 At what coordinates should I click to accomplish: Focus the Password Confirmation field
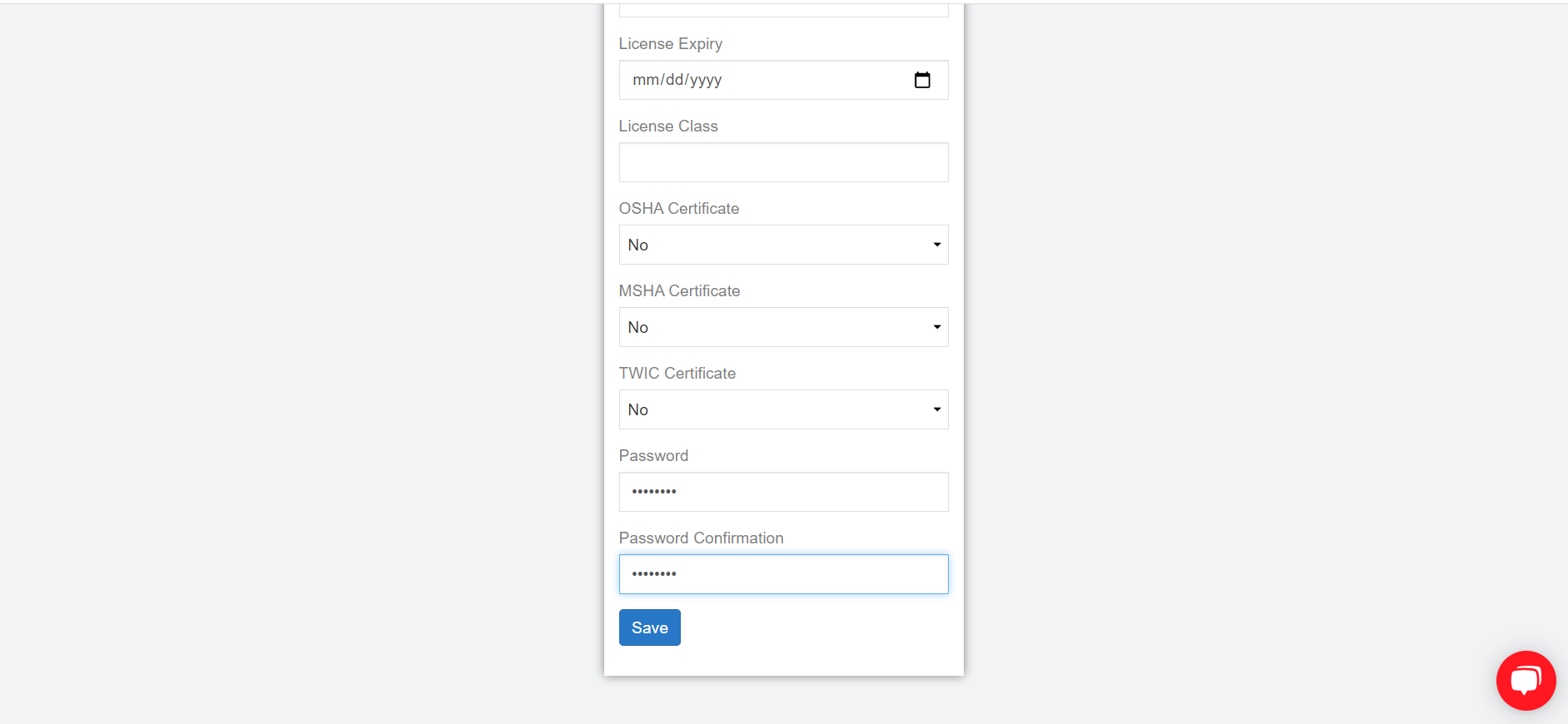coord(783,574)
